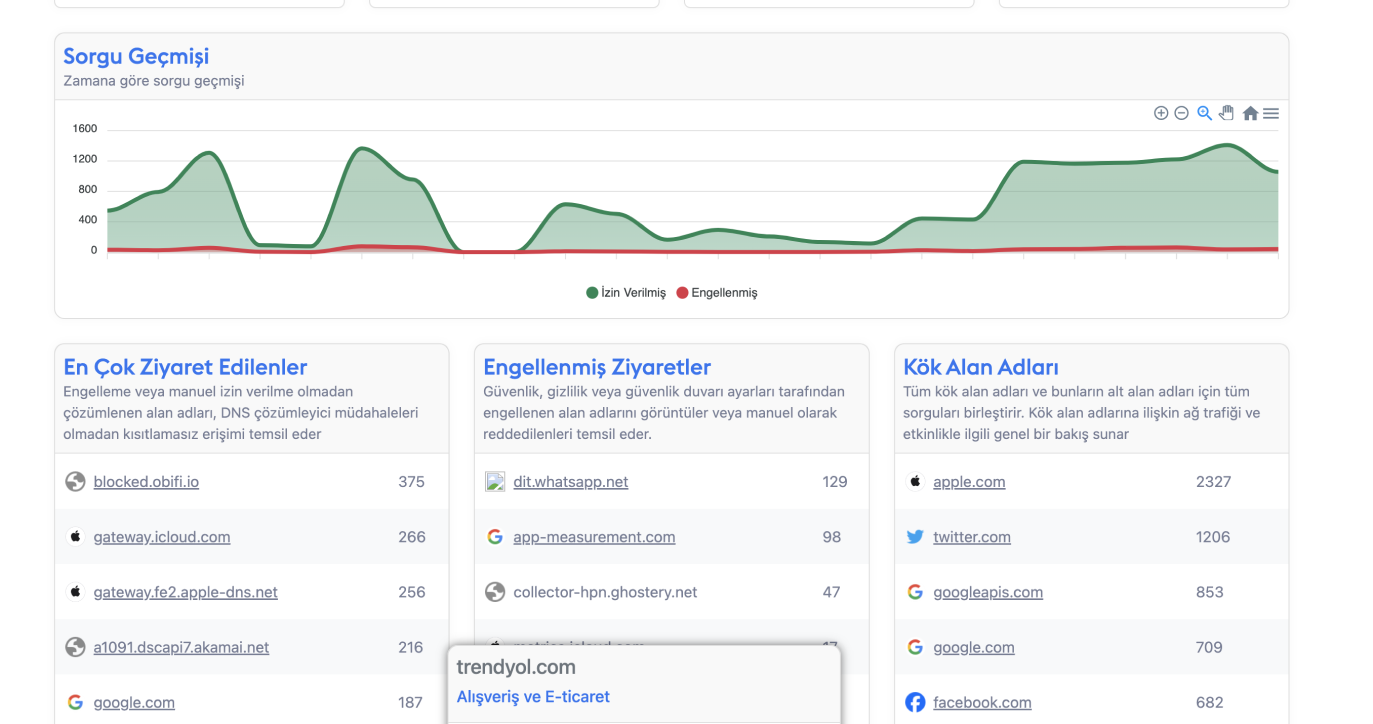The height and width of the screenshot is (724, 1373).
Task: Click the collector-hpn.ghostery.net entry
Action: (605, 592)
